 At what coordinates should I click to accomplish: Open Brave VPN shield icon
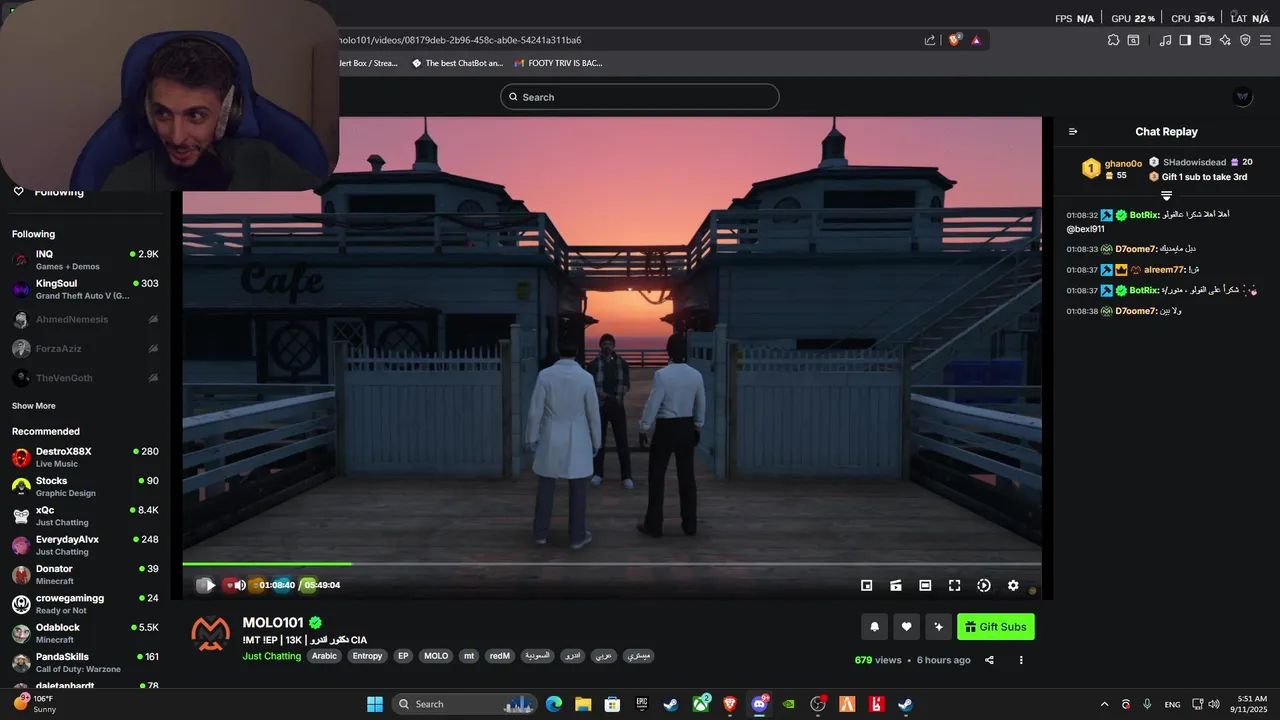click(1245, 40)
